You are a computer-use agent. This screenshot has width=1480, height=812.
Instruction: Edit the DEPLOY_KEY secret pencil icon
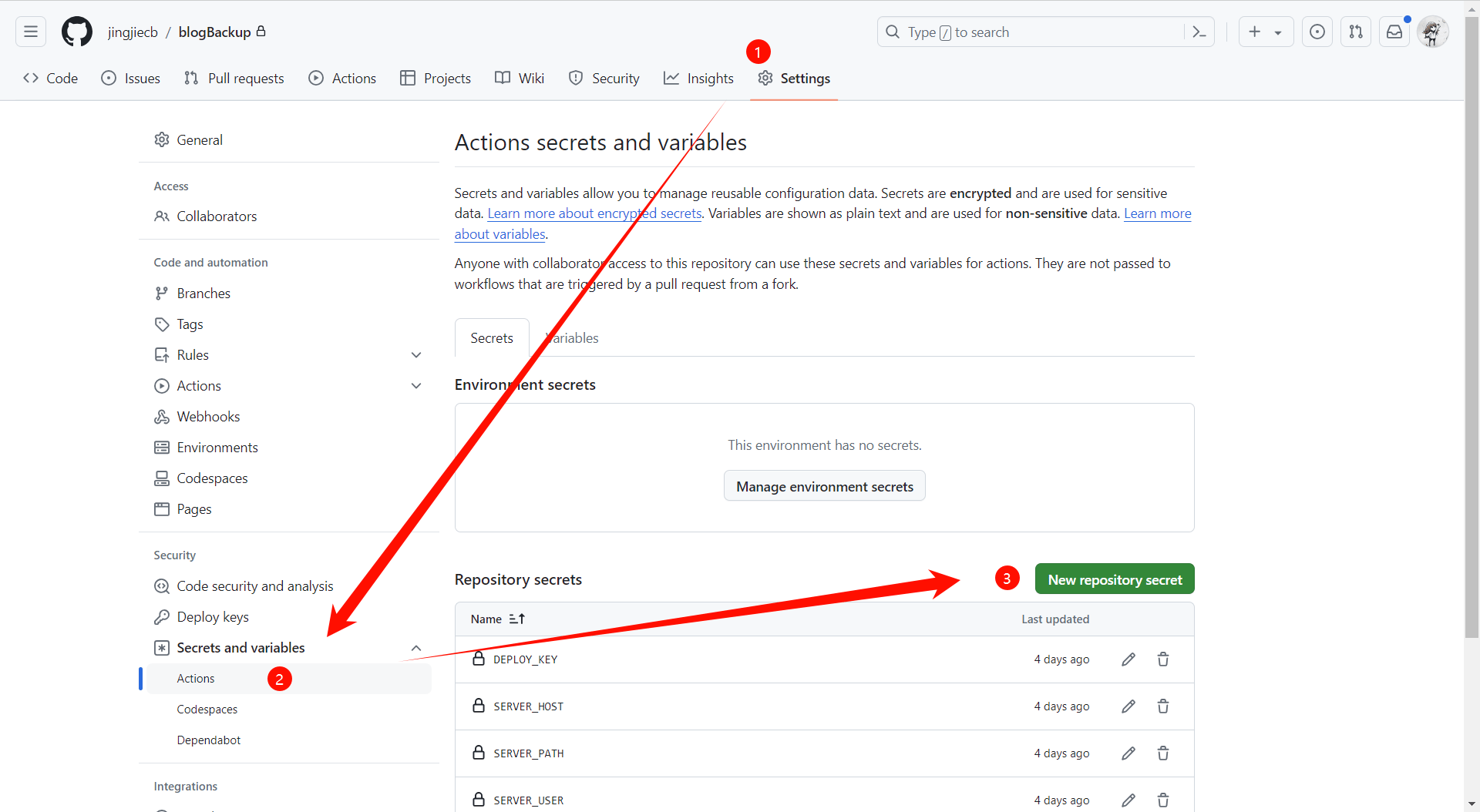[1128, 659]
